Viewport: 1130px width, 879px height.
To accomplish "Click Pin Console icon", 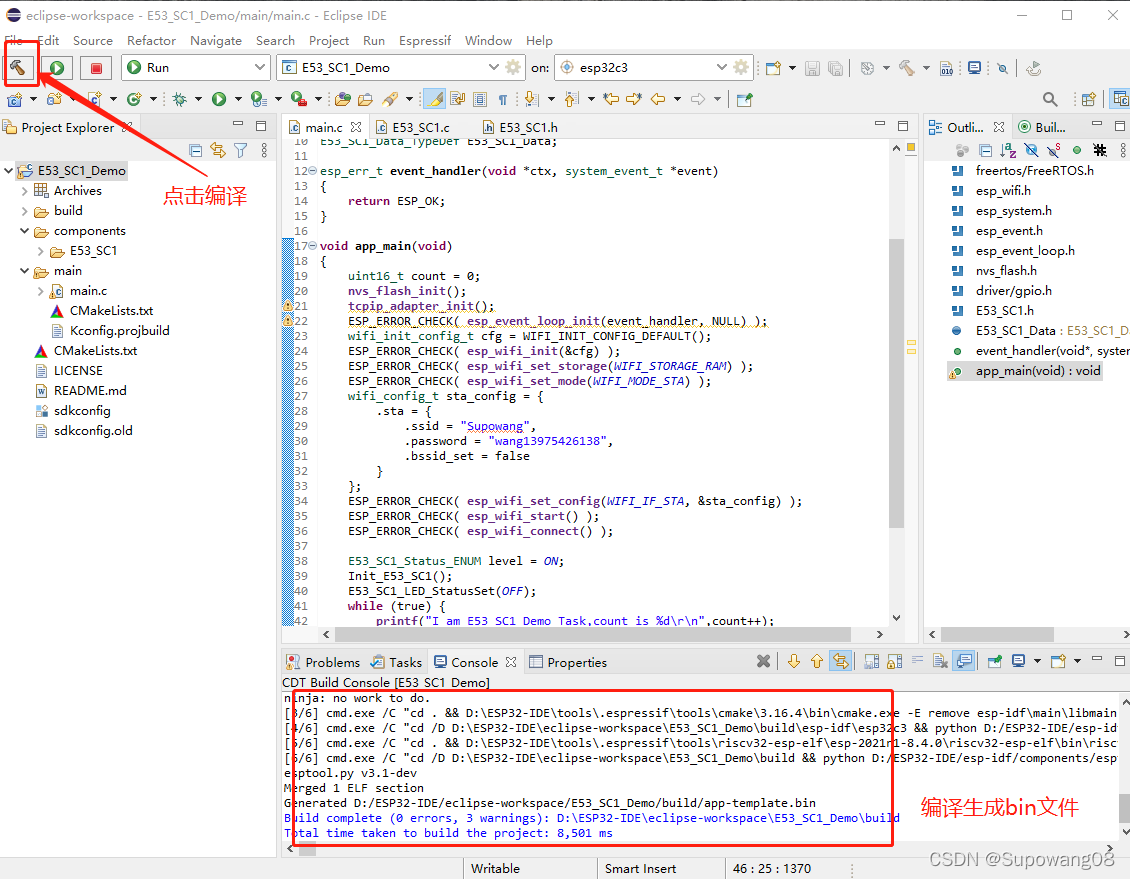I will click(x=995, y=661).
